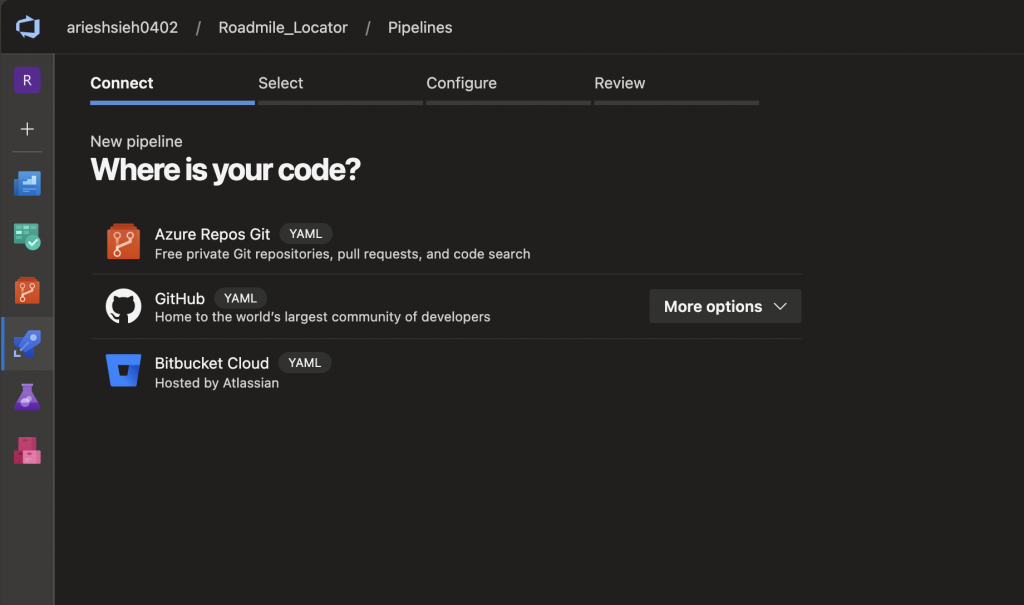
Task: Open Boards icon in sidebar
Action: 27,237
